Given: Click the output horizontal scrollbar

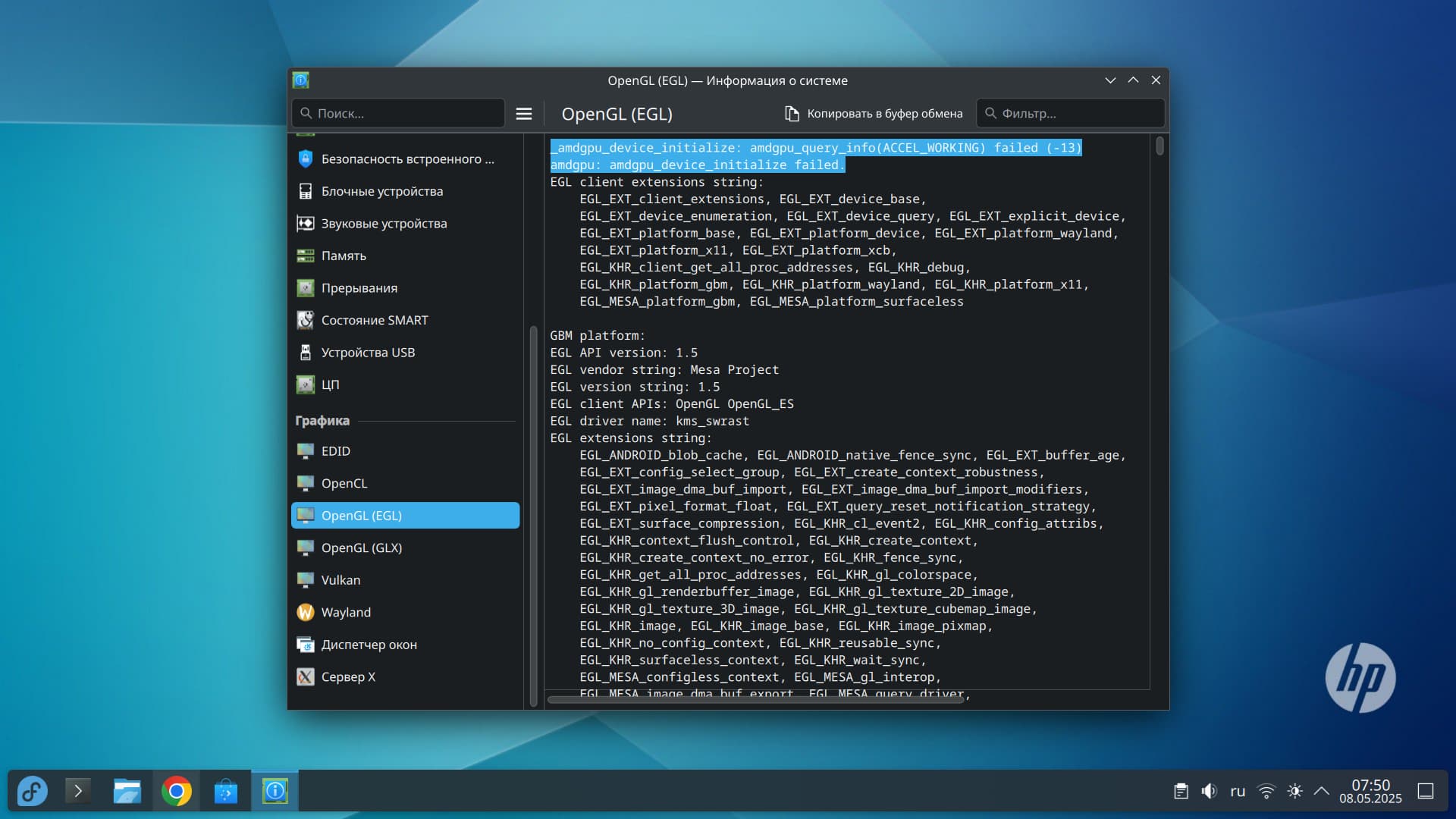Looking at the screenshot, I should (755, 699).
